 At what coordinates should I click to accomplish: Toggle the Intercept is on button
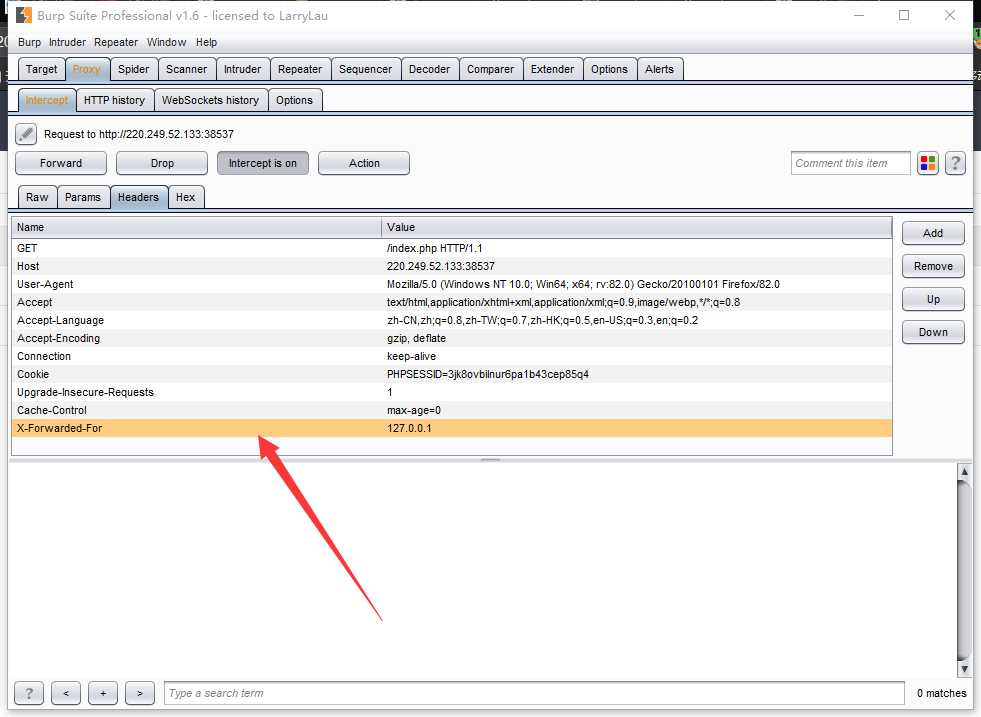click(263, 163)
